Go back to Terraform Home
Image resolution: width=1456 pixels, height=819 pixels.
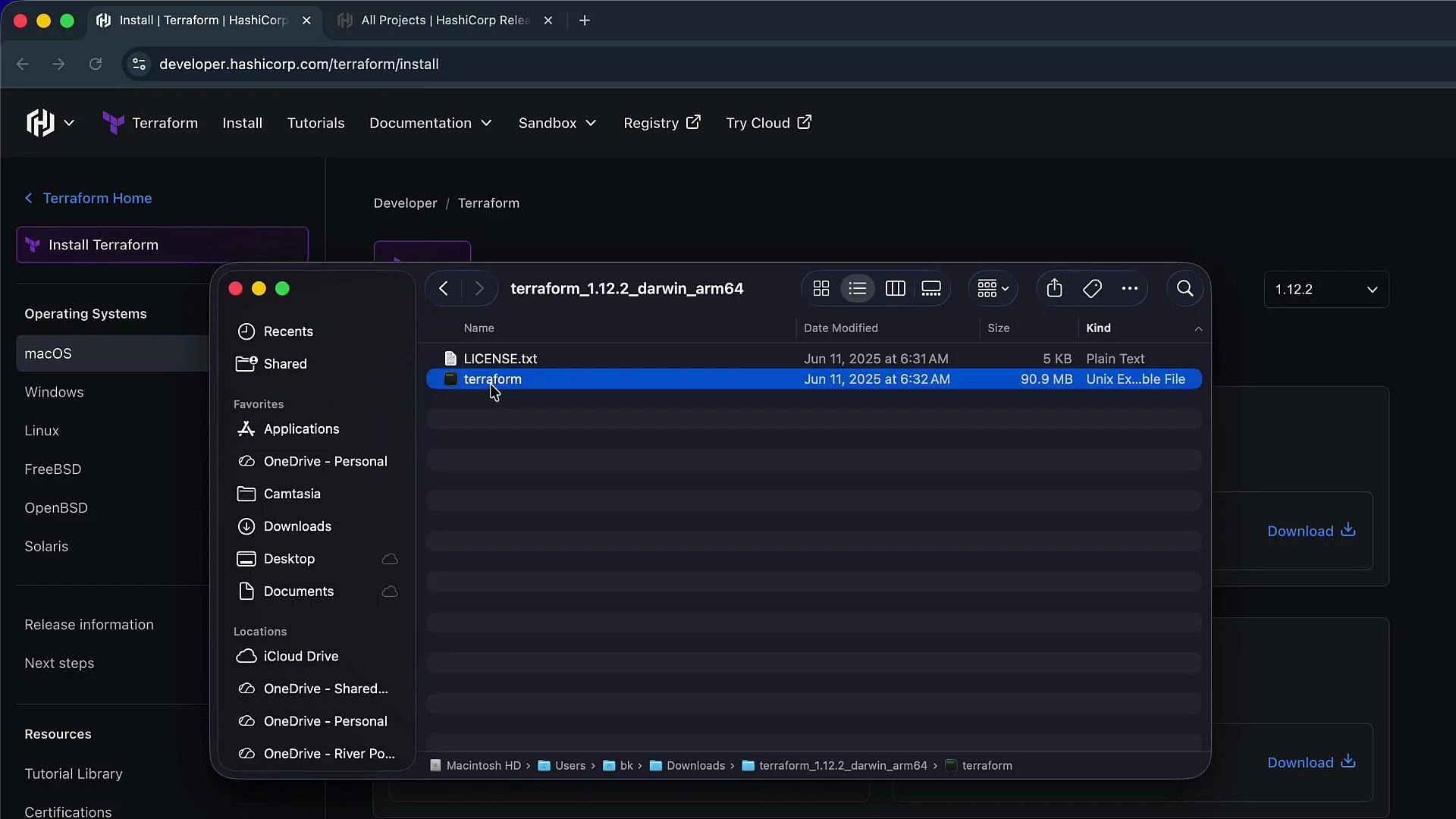(x=89, y=198)
